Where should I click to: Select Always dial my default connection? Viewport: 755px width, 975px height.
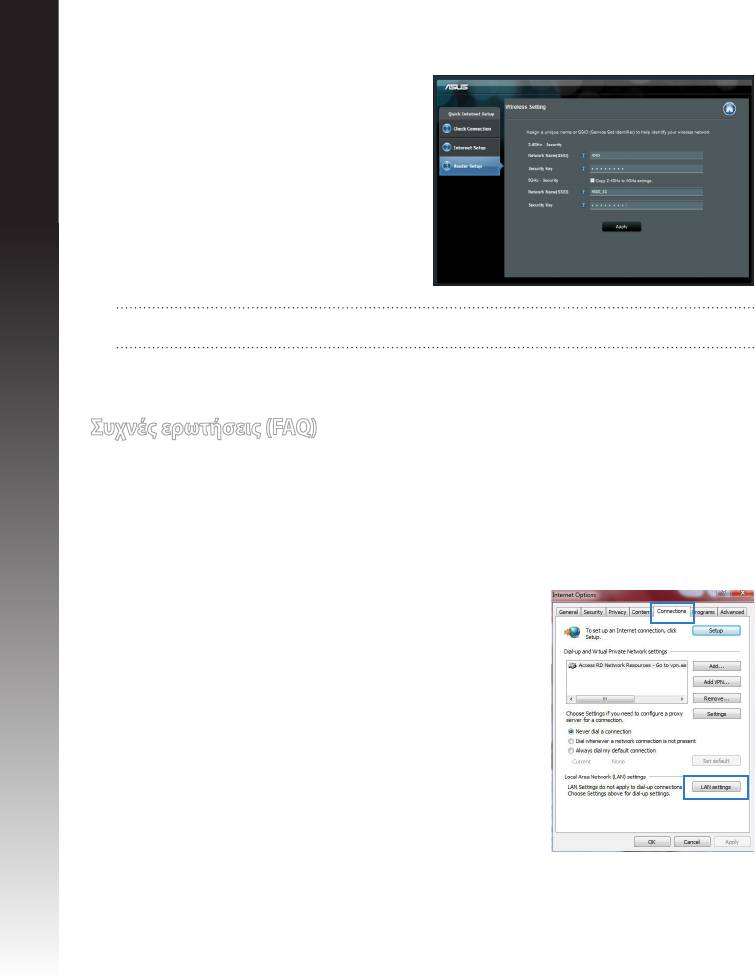click(x=570, y=750)
